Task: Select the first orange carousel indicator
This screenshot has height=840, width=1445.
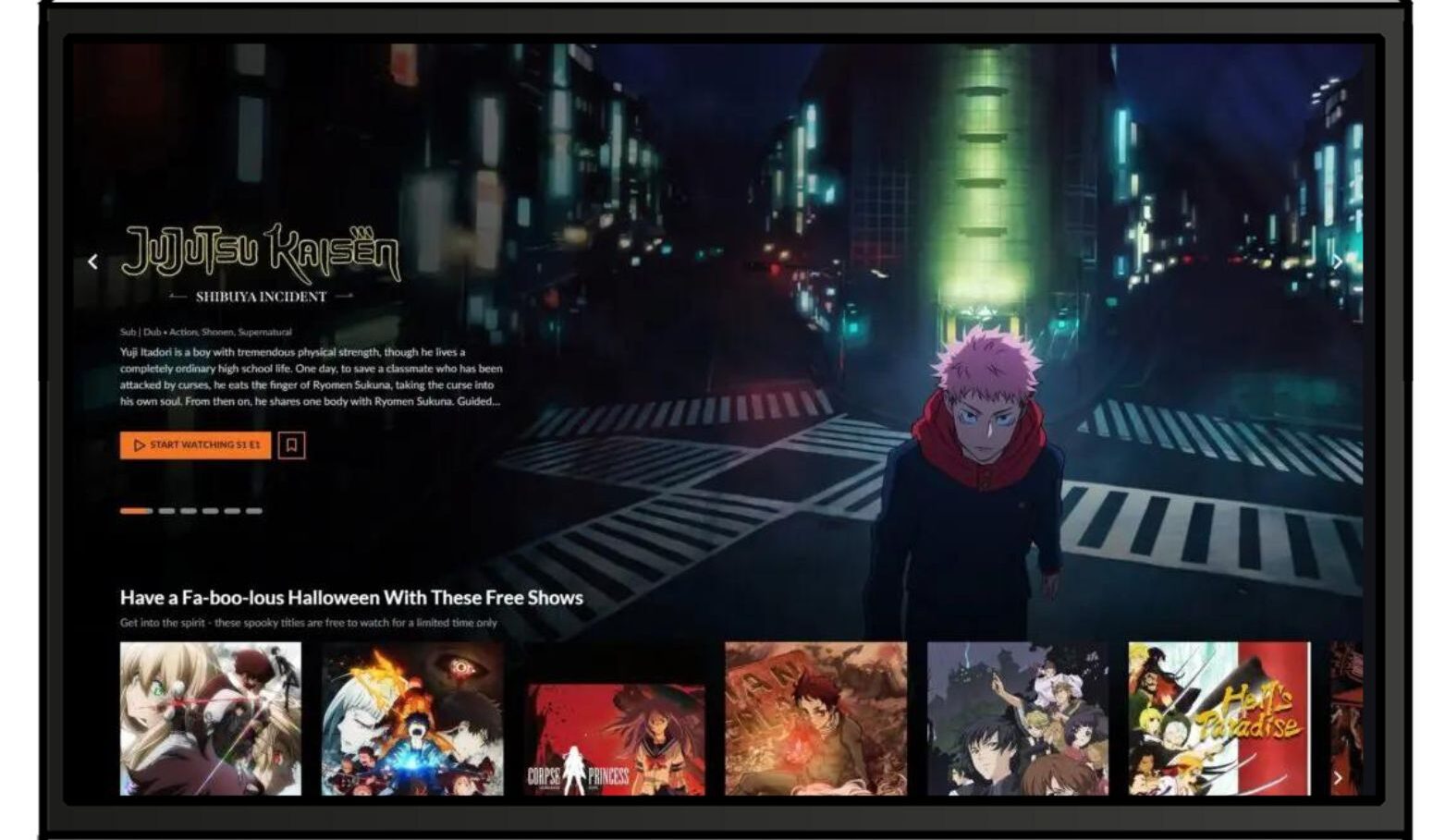Action: click(x=136, y=511)
